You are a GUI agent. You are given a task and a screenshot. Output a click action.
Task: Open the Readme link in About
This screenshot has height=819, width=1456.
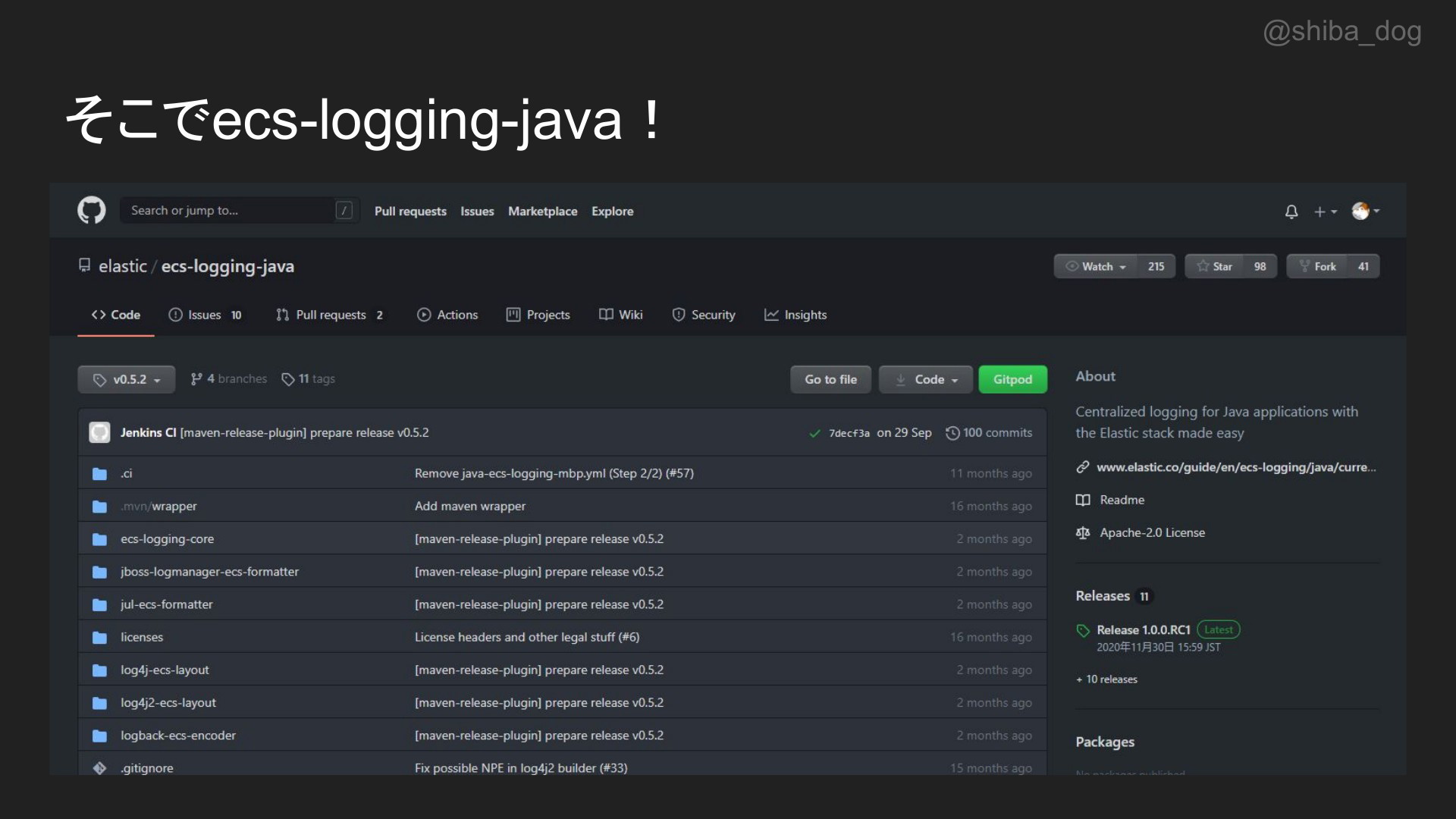tap(1122, 500)
